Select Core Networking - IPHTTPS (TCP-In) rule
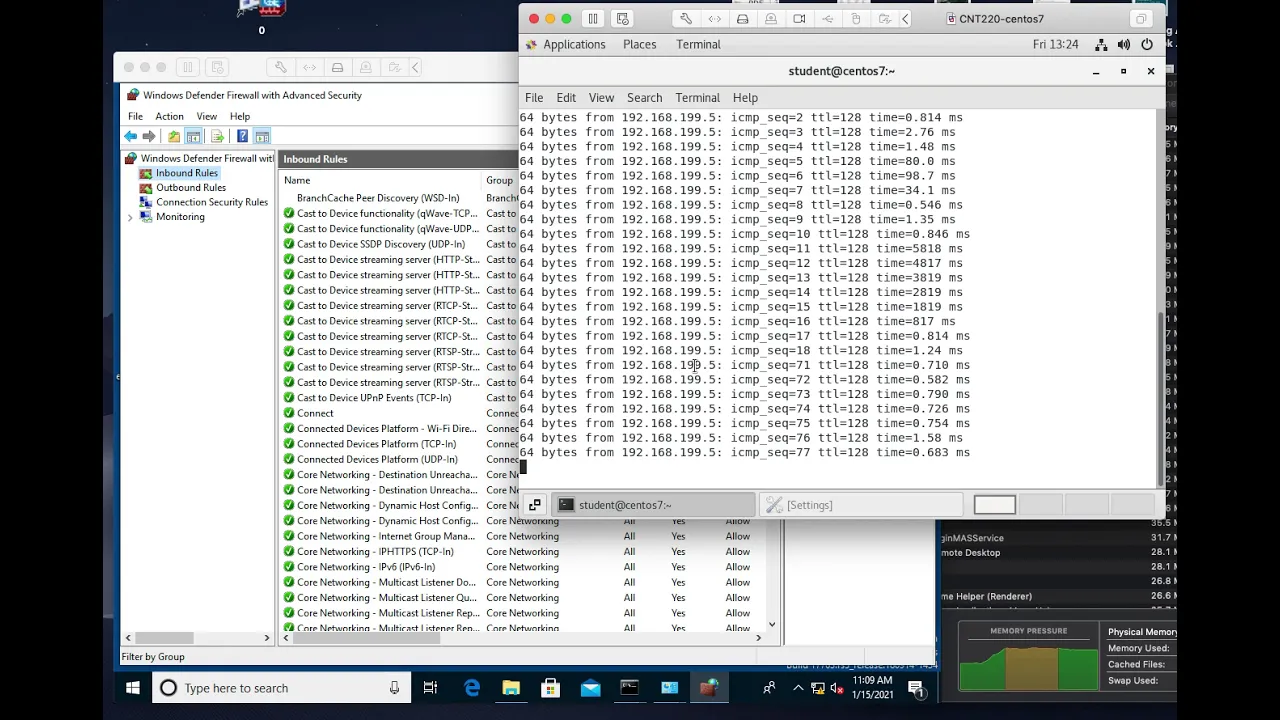 point(375,552)
